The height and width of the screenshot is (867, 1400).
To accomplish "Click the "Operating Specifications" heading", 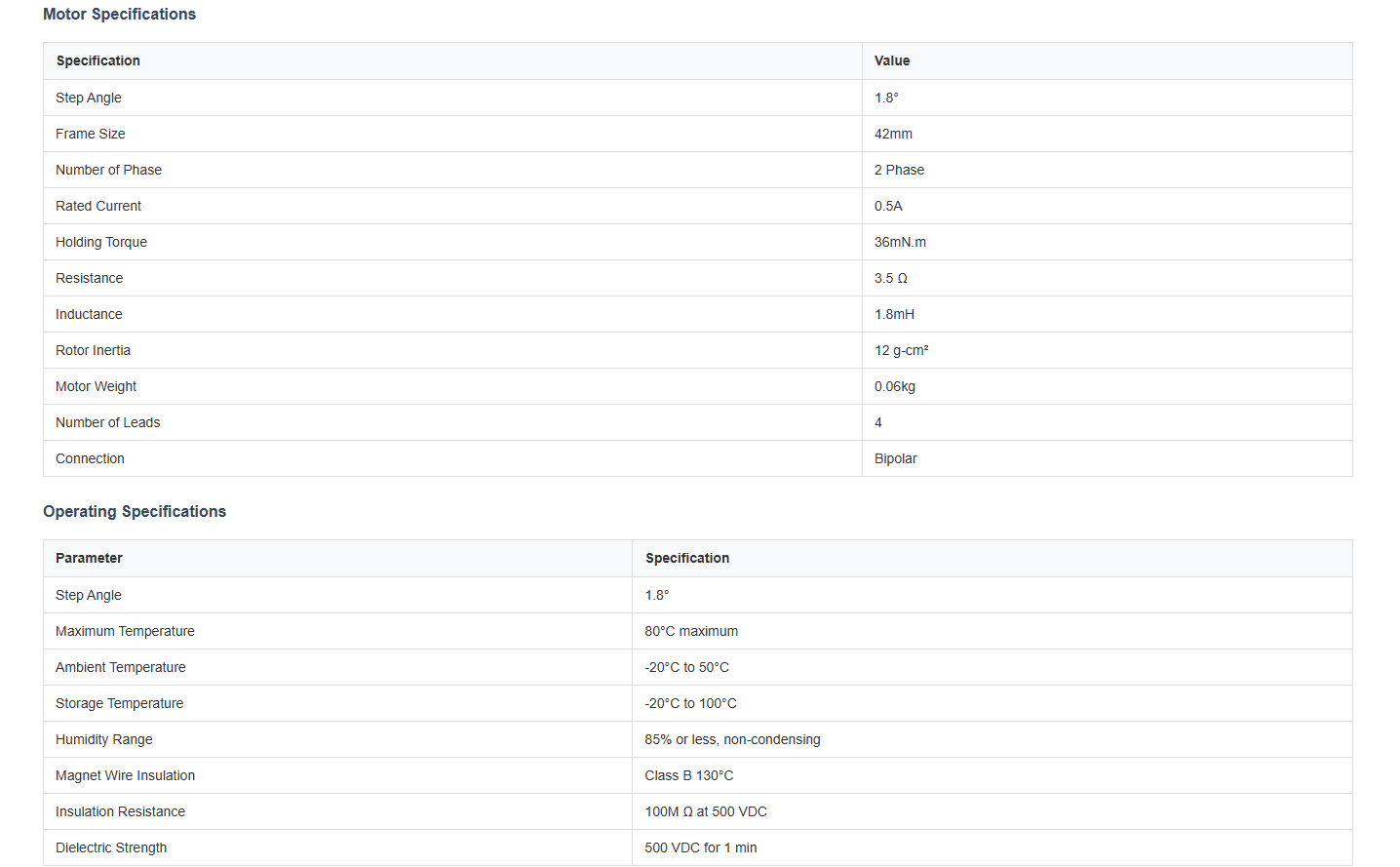I will [135, 511].
